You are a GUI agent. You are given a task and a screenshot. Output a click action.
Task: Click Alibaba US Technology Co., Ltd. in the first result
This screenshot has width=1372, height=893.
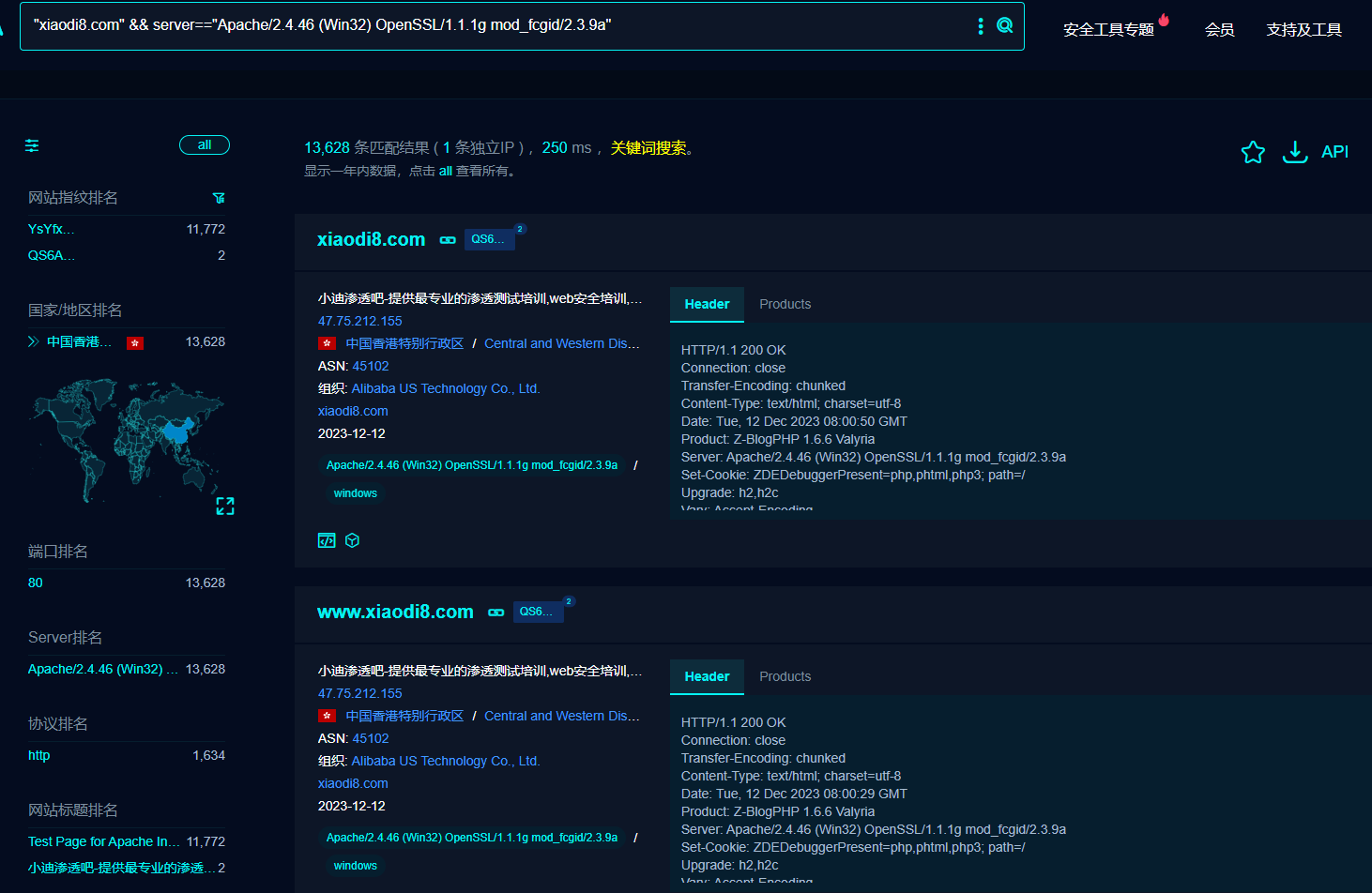tap(446, 388)
